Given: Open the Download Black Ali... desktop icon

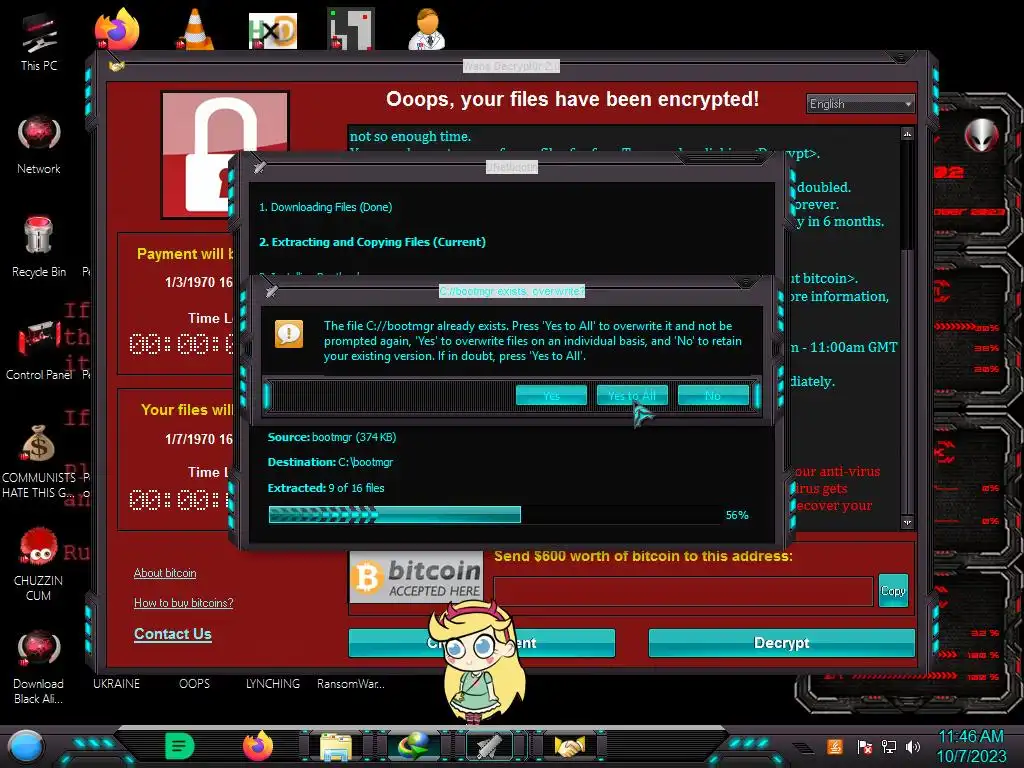Looking at the screenshot, I should [x=39, y=667].
